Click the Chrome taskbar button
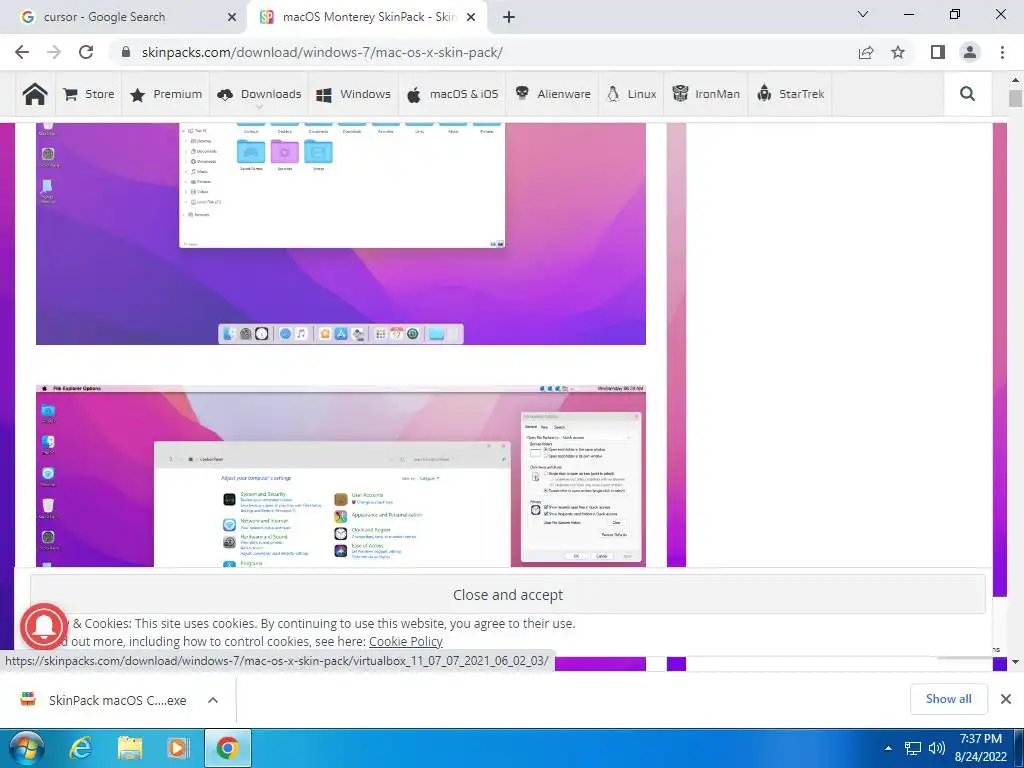The width and height of the screenshot is (1024, 768). pyautogui.click(x=228, y=748)
